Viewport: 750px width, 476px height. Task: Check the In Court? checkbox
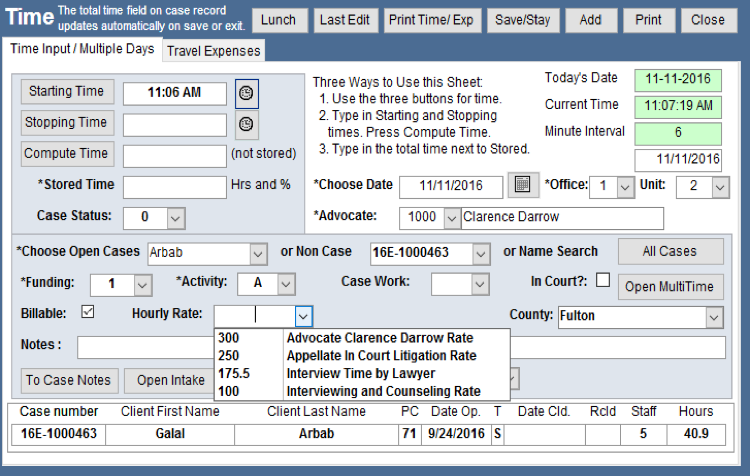(602, 281)
